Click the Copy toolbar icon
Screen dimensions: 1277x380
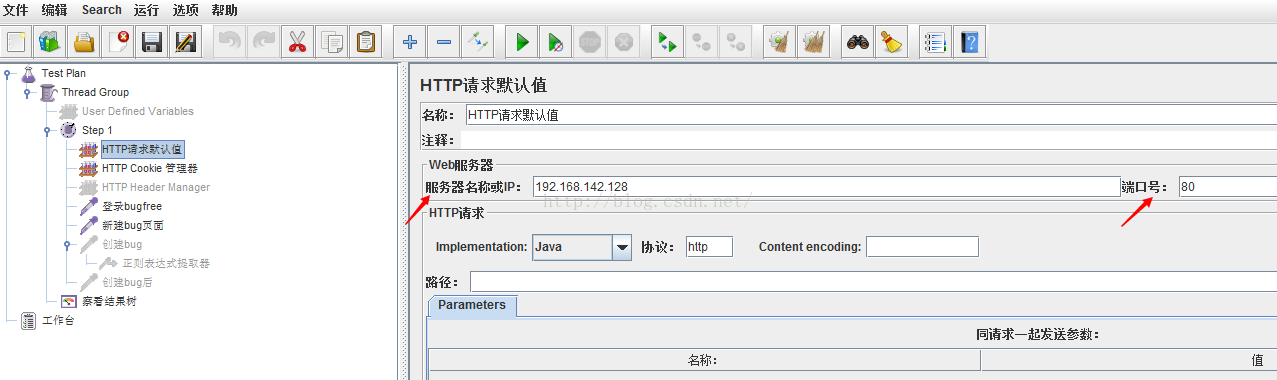pos(332,42)
